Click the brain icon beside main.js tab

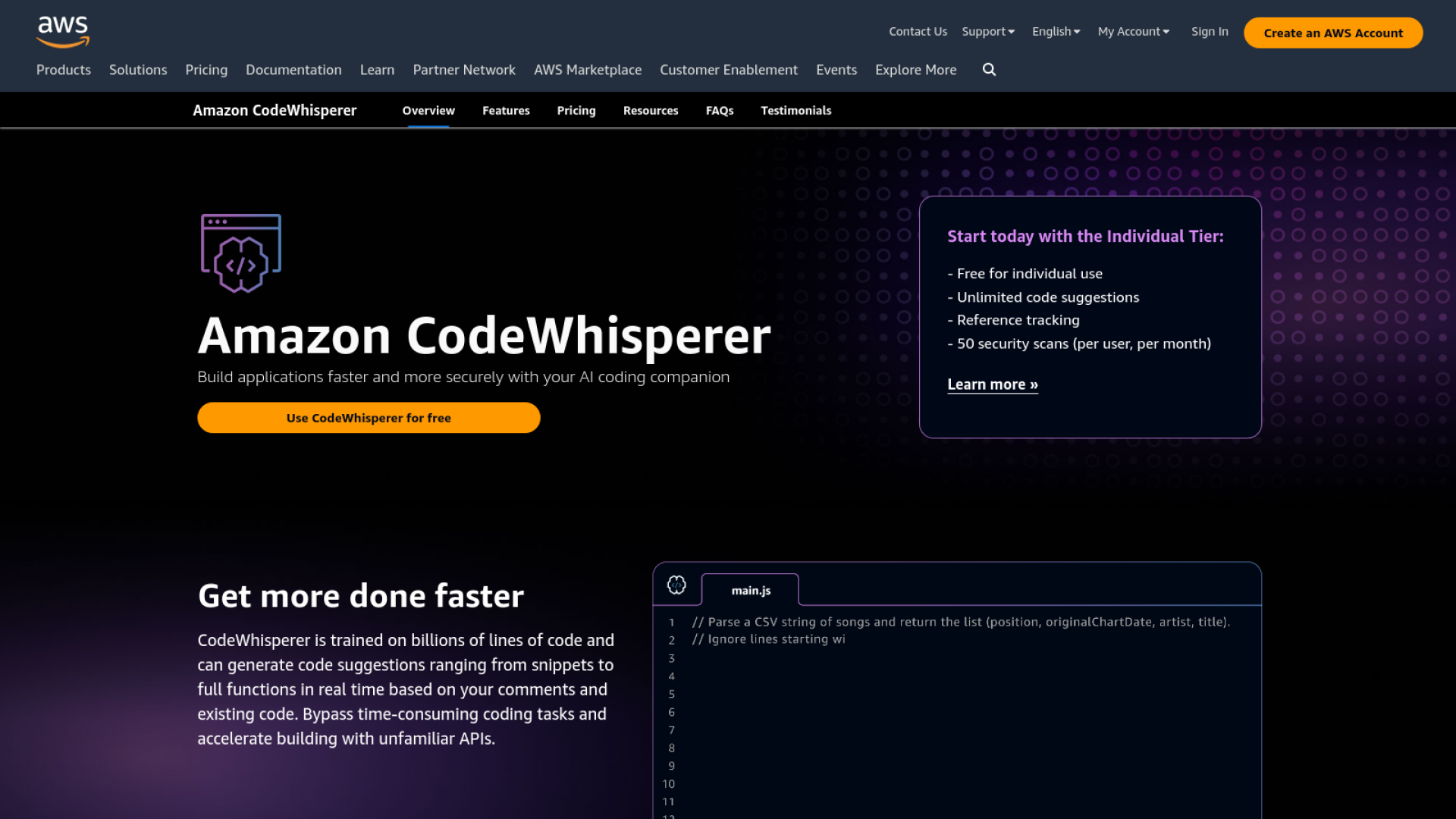point(676,585)
